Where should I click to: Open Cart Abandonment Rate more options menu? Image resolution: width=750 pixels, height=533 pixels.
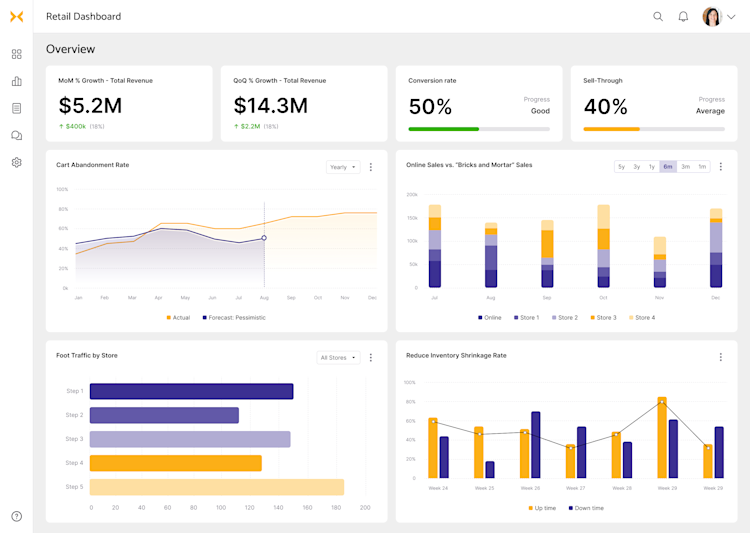click(x=371, y=167)
